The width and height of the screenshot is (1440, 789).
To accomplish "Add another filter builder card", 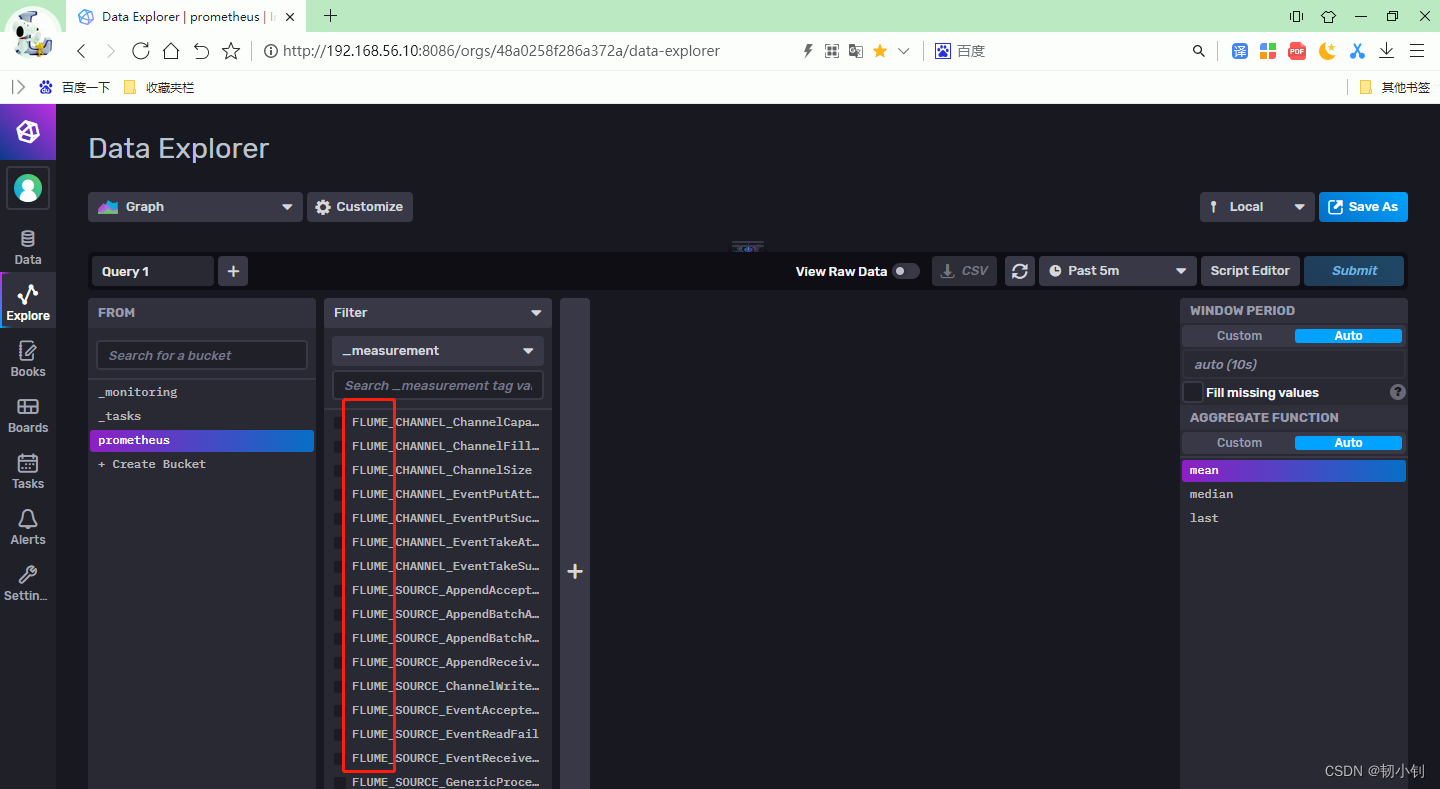I will click(575, 572).
